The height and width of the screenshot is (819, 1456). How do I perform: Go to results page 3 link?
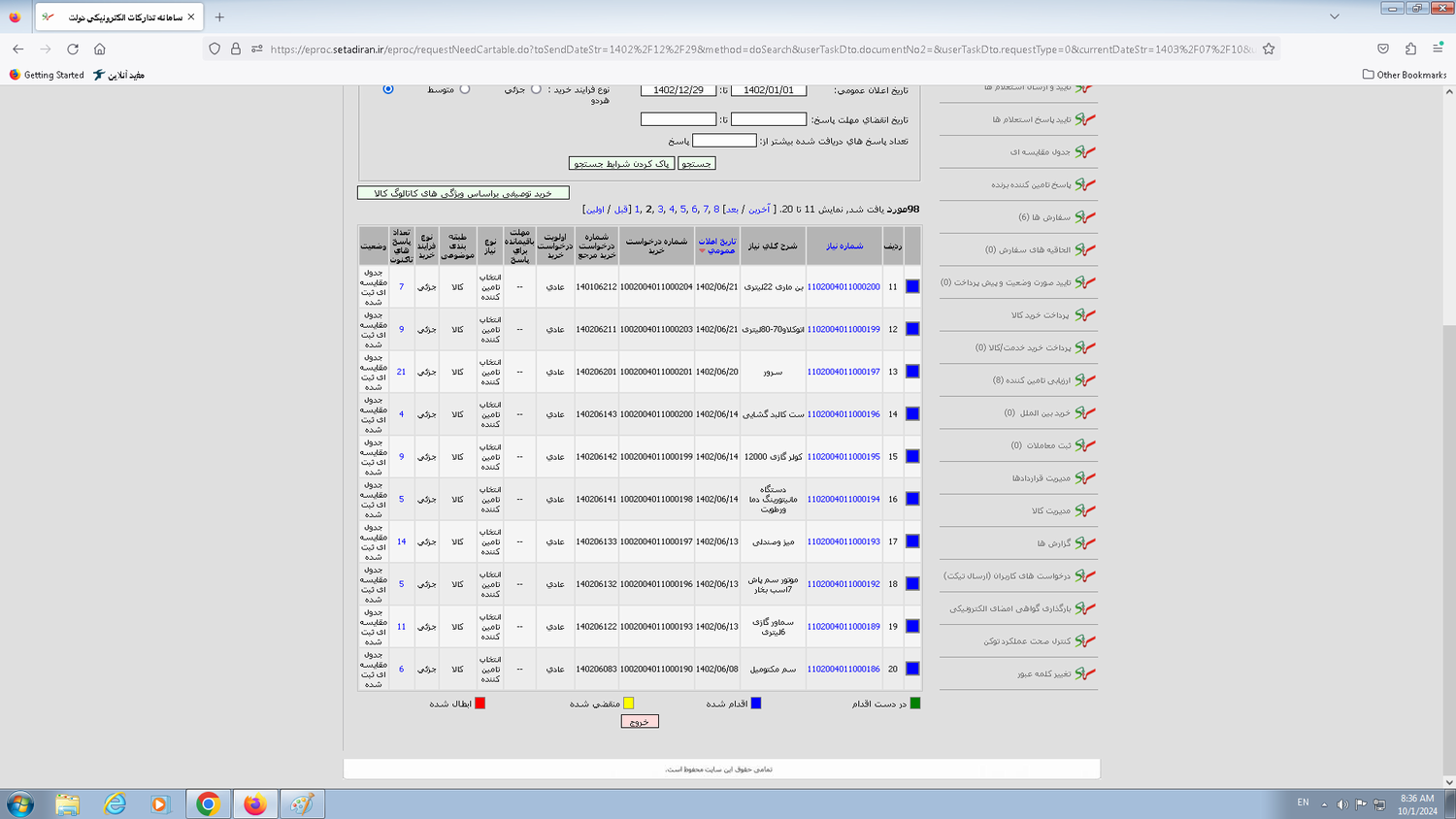(x=660, y=210)
